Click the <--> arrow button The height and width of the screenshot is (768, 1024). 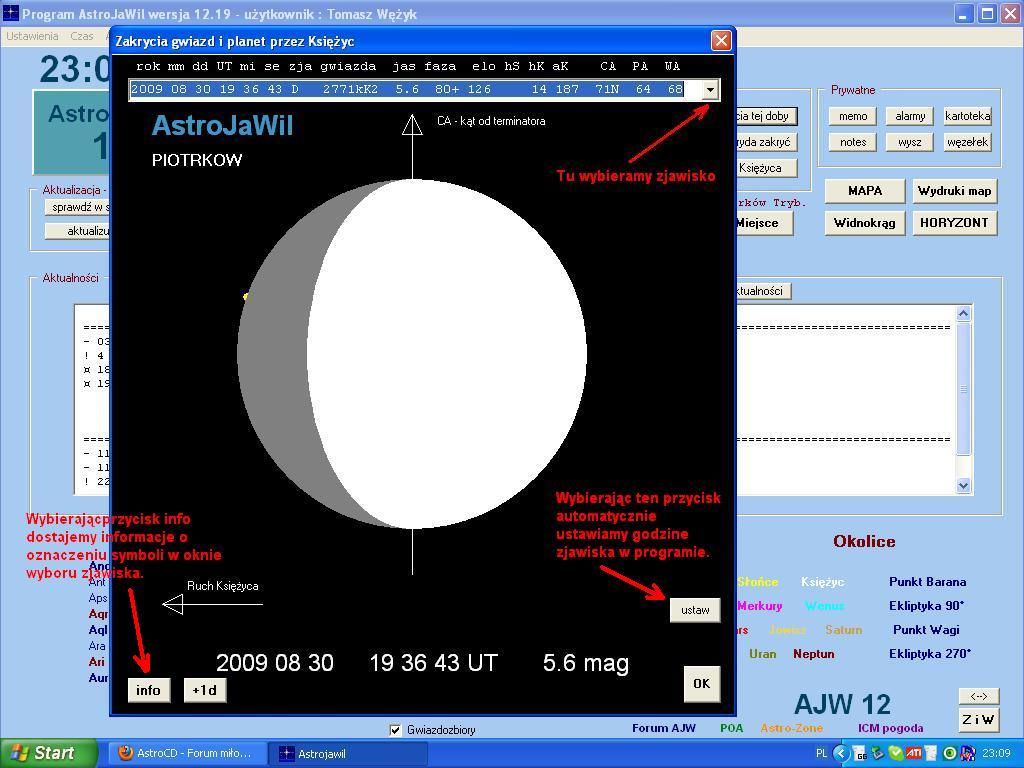point(978,696)
